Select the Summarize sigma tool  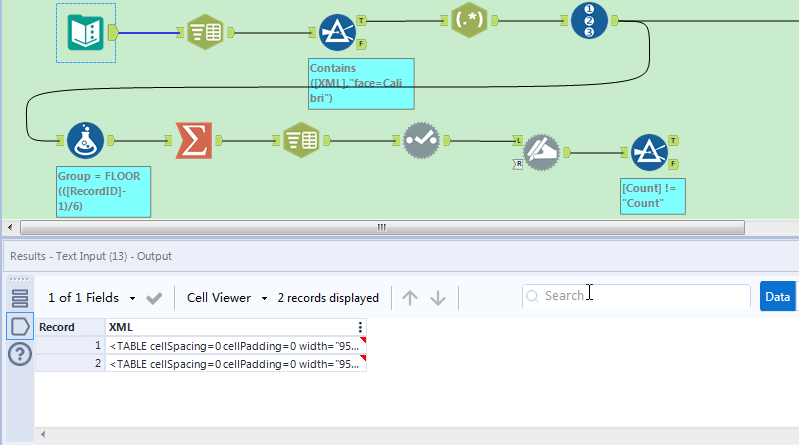coord(194,140)
